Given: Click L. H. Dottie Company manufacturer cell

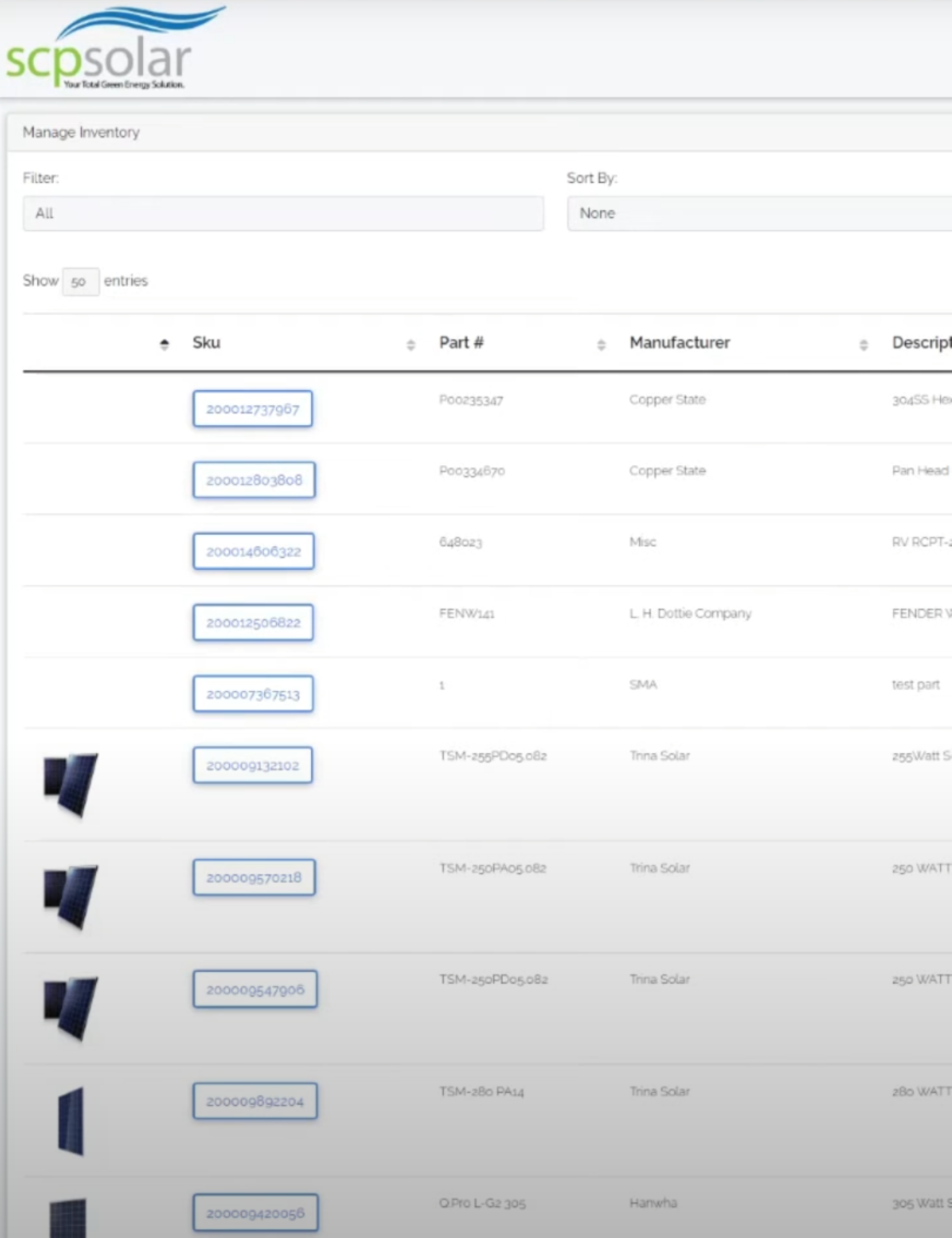Looking at the screenshot, I should tap(690, 614).
